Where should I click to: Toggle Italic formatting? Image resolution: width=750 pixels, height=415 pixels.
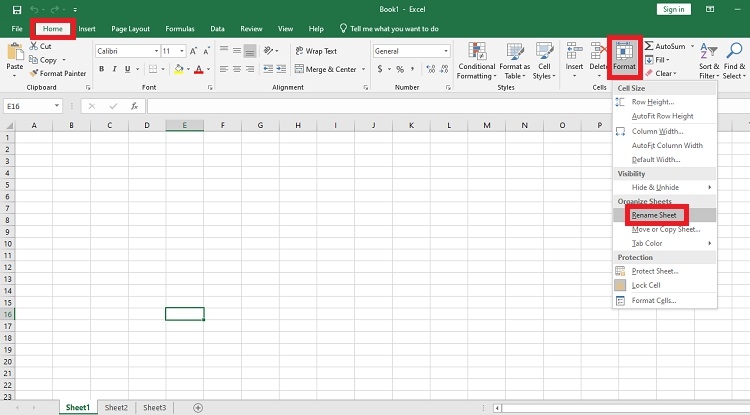click(x=114, y=69)
